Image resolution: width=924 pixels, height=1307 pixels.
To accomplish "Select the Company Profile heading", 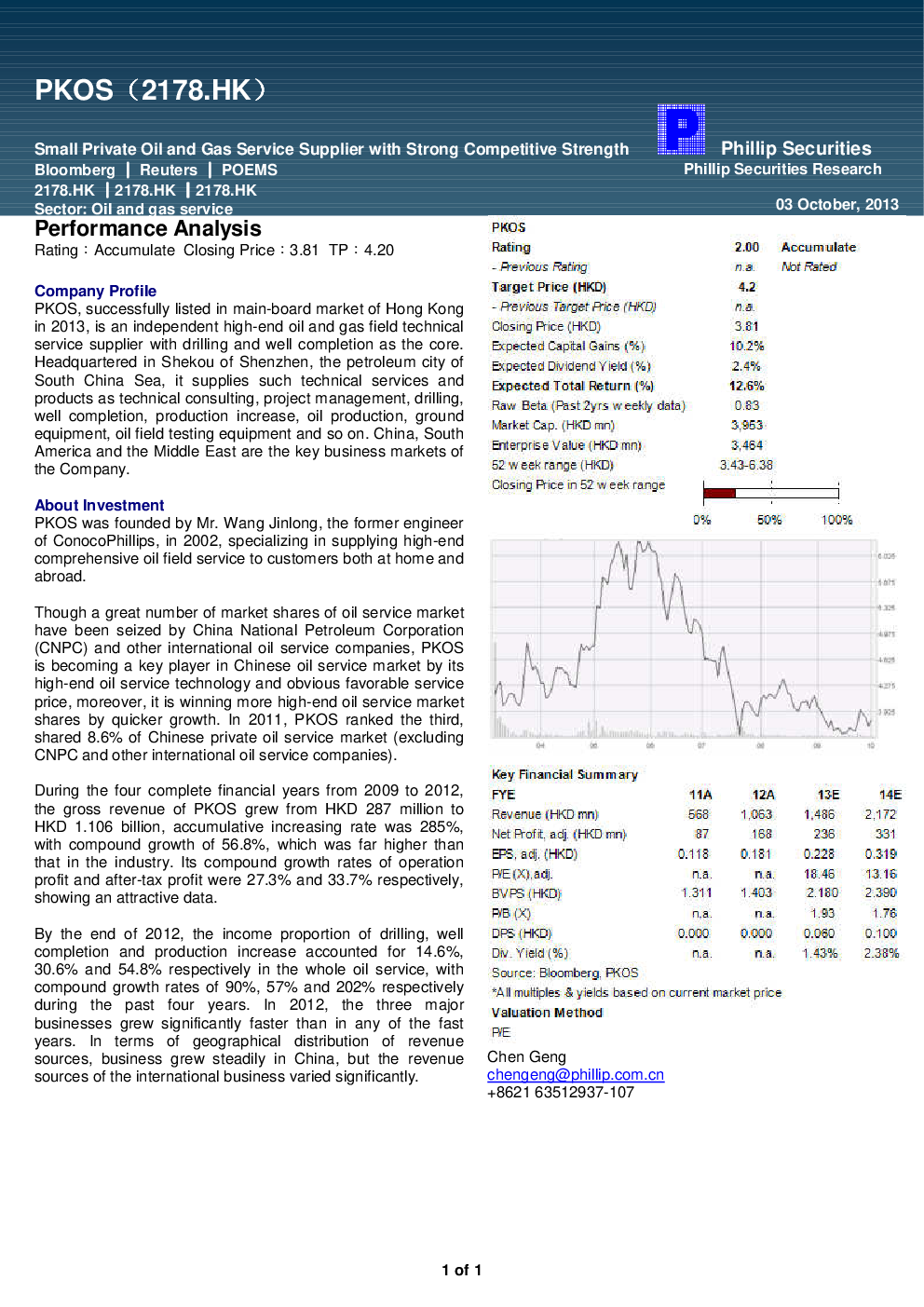I will pos(95,291).
